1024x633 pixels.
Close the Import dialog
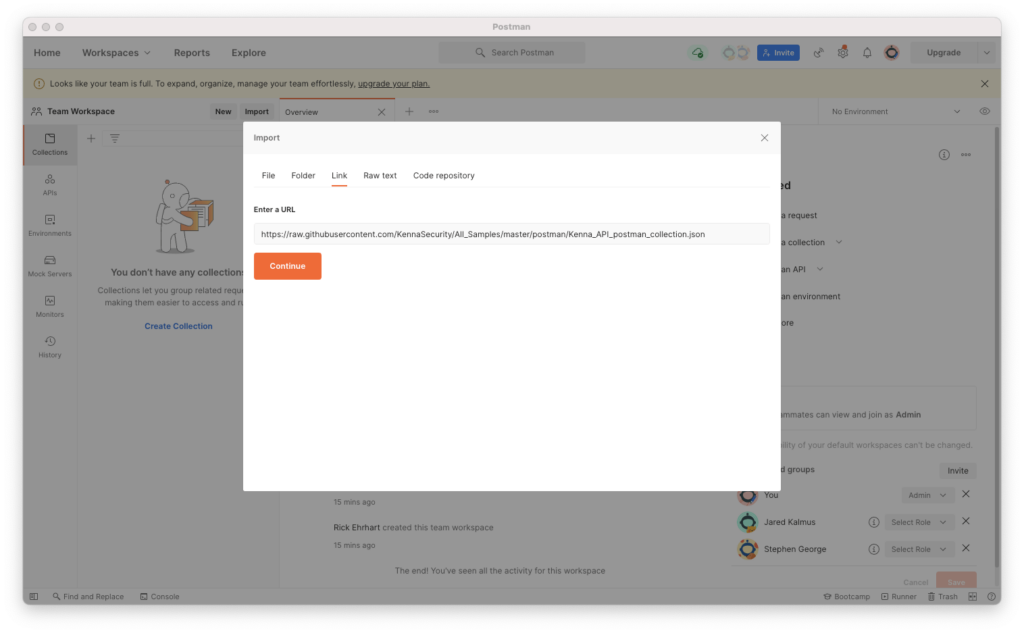click(x=765, y=138)
